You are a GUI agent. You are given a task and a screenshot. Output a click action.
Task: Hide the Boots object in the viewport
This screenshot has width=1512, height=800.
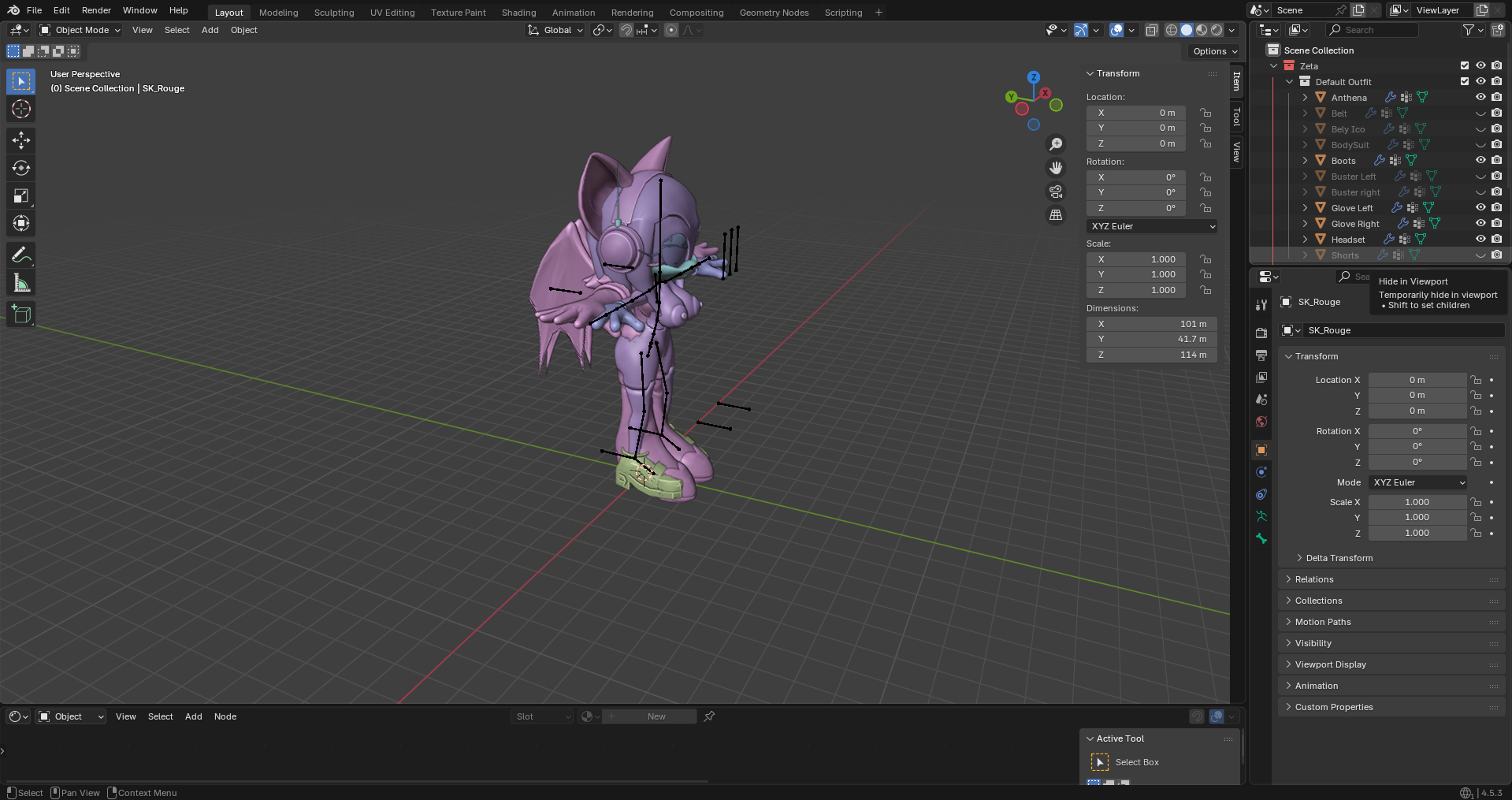[1480, 160]
